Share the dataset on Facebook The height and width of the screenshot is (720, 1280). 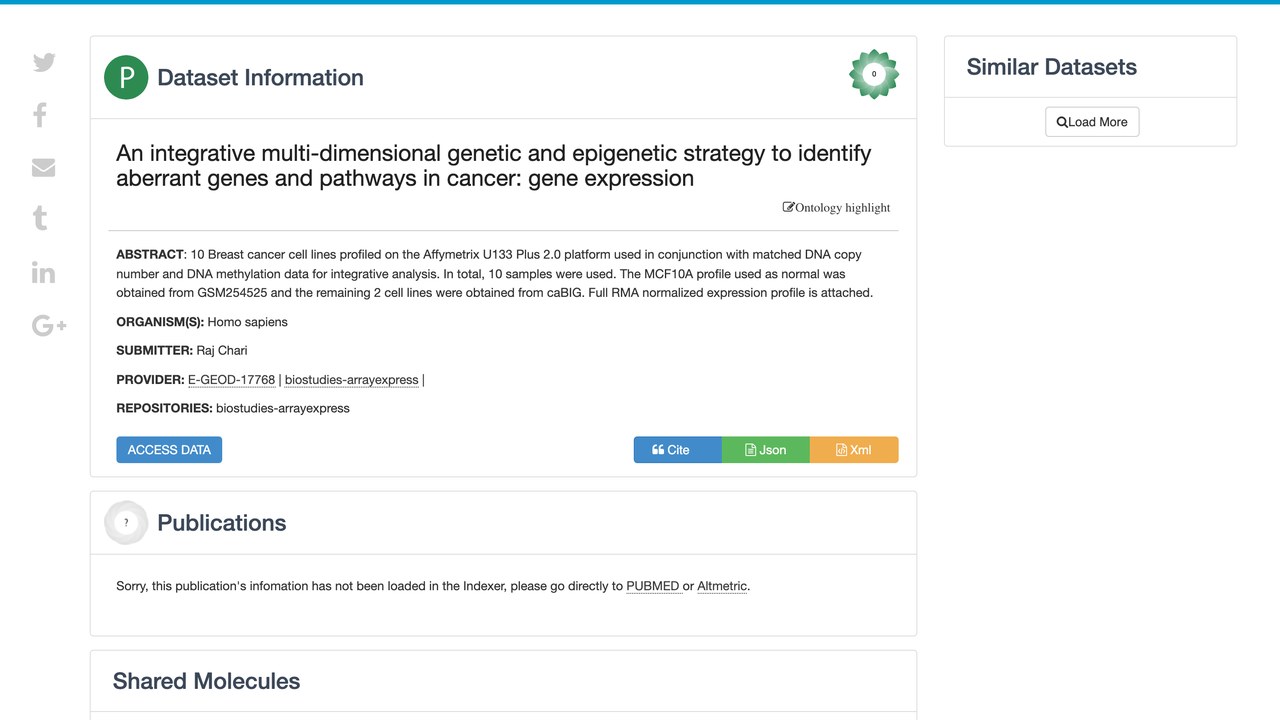coord(40,115)
